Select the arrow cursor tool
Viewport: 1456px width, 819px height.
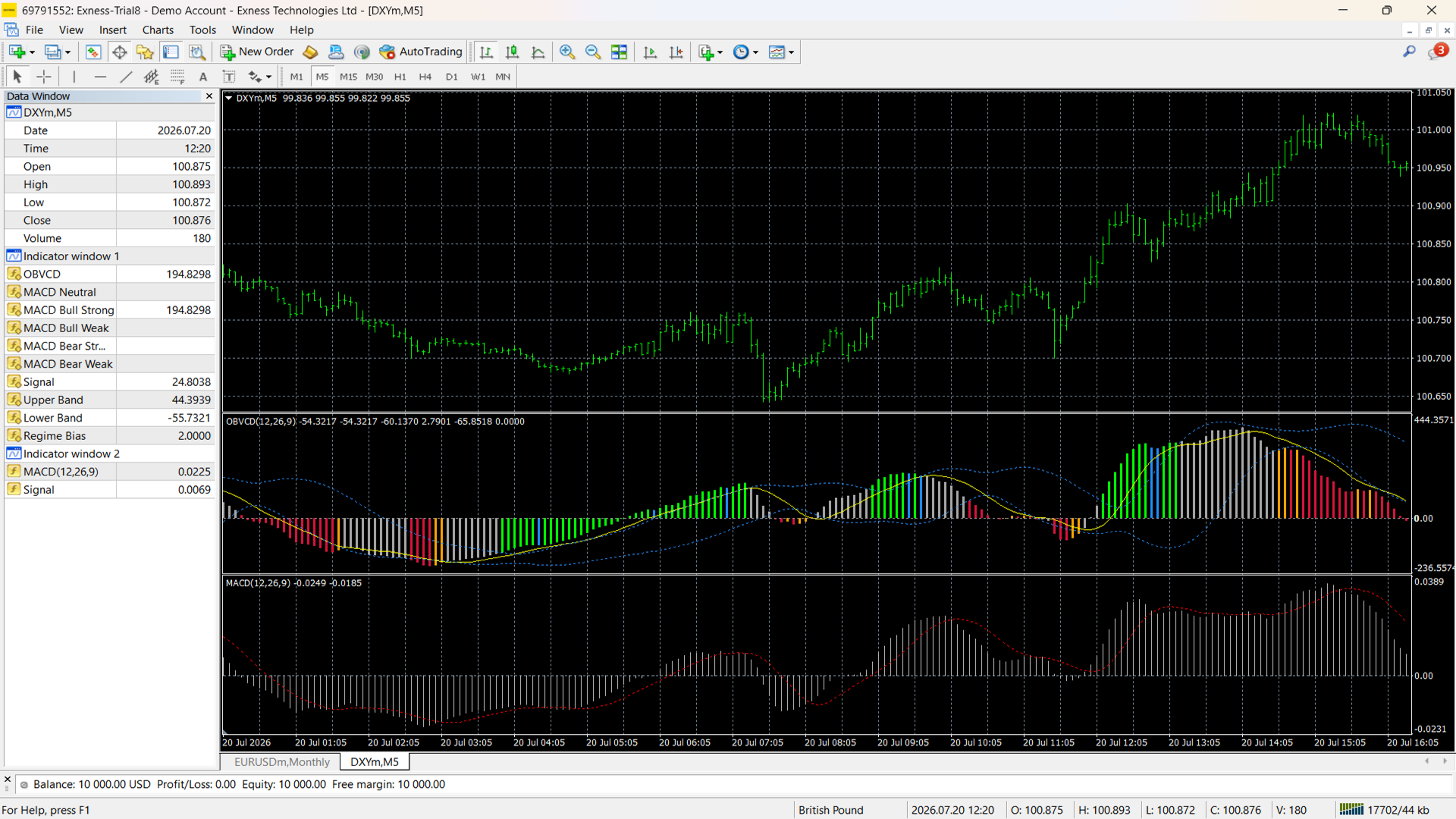coord(17,77)
